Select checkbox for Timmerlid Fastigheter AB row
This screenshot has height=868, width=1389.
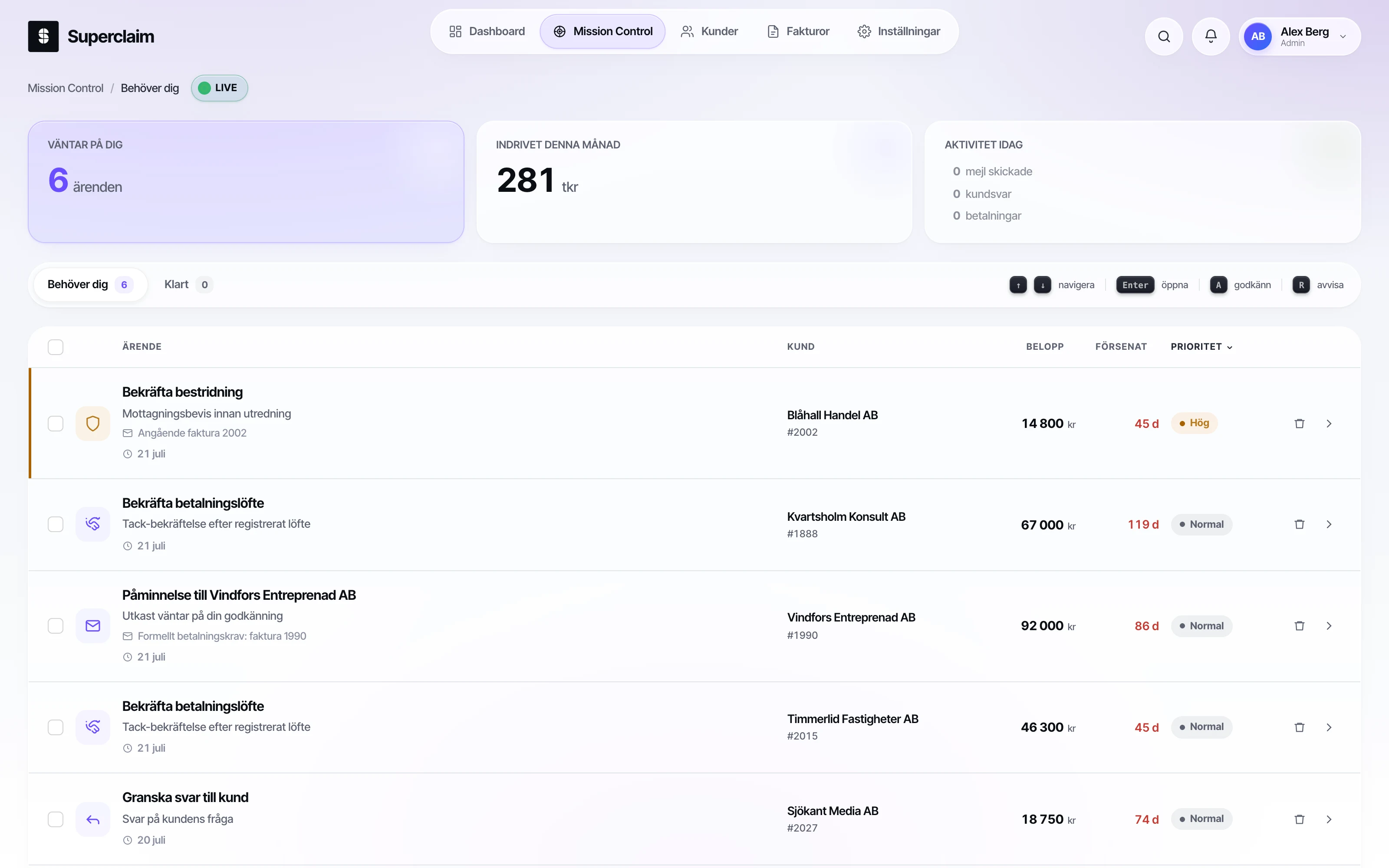click(x=56, y=727)
